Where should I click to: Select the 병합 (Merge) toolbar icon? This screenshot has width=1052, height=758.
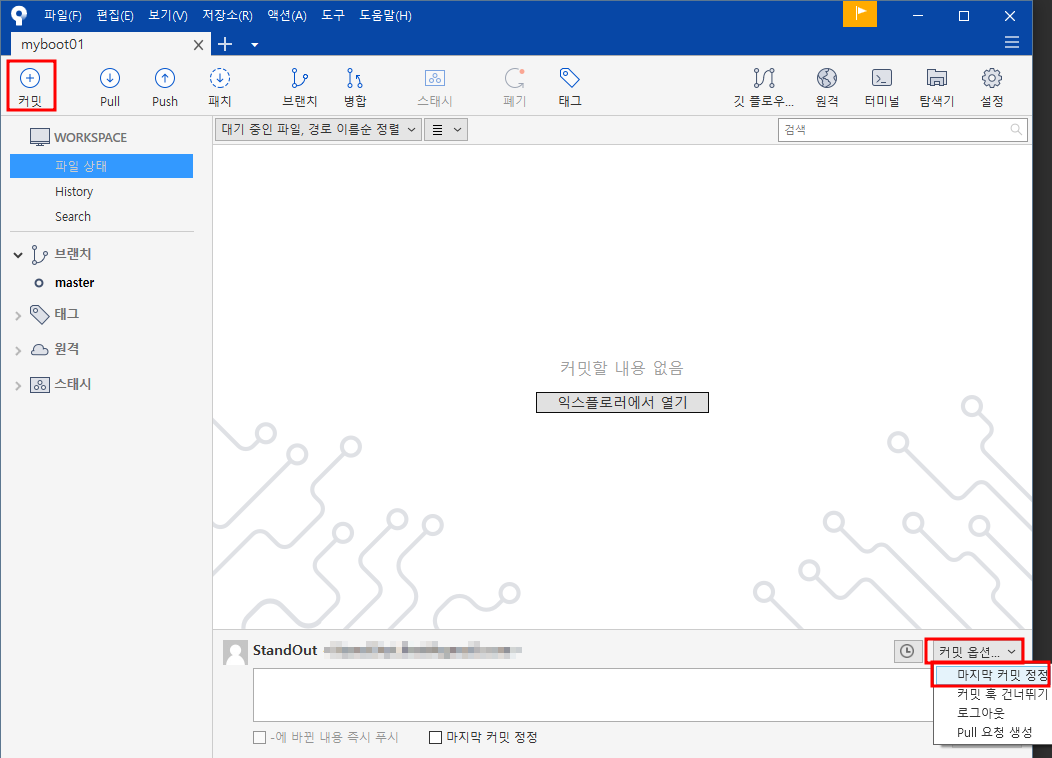[x=355, y=87]
